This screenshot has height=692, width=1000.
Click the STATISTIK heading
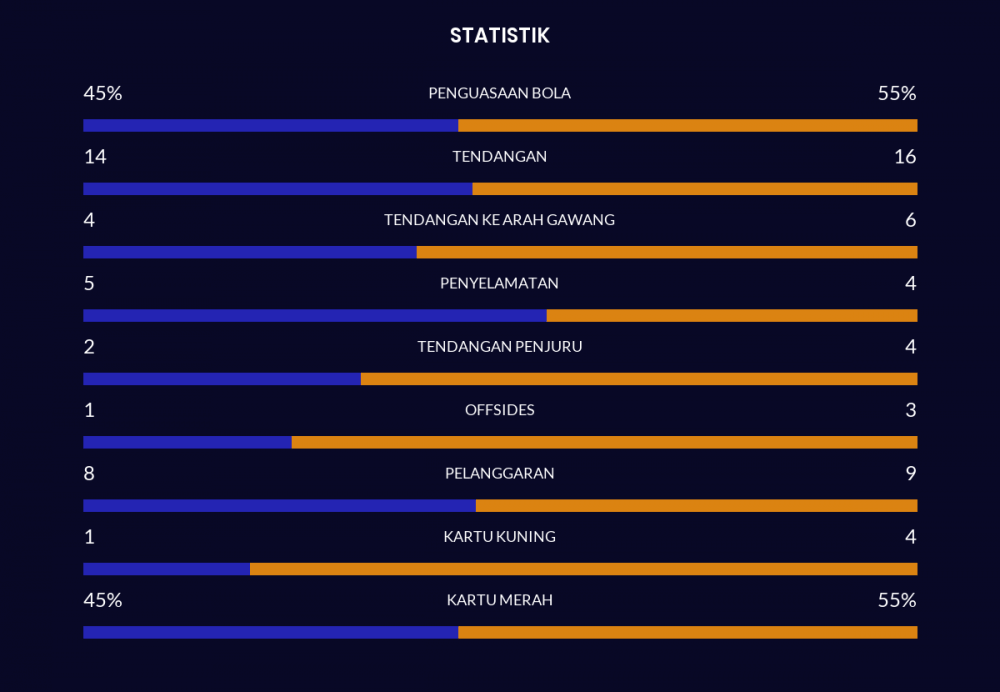[x=499, y=36]
